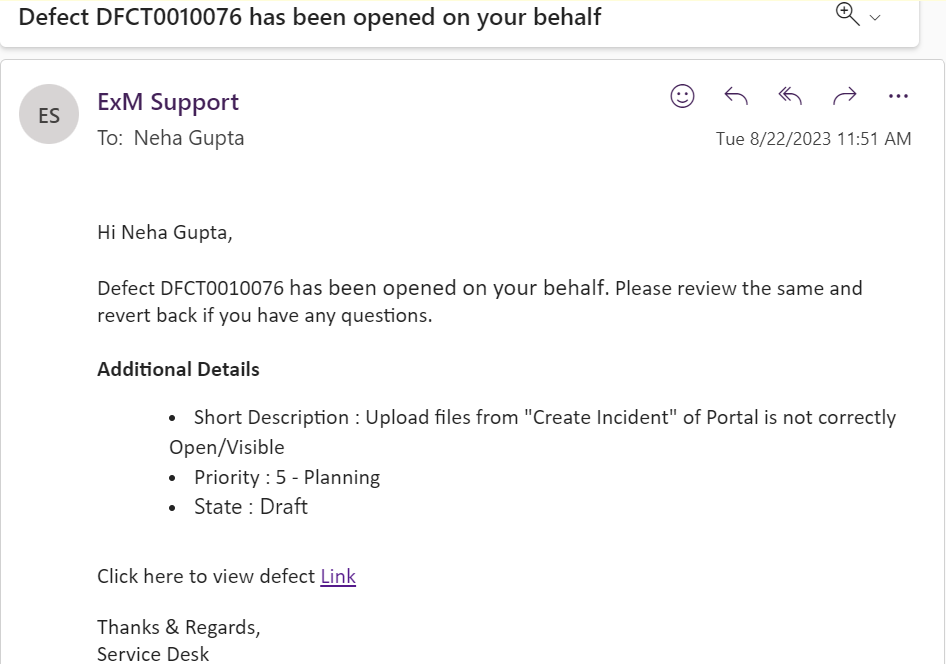Click the Hi Neha Gupta greeting
946x664 pixels.
point(164,233)
